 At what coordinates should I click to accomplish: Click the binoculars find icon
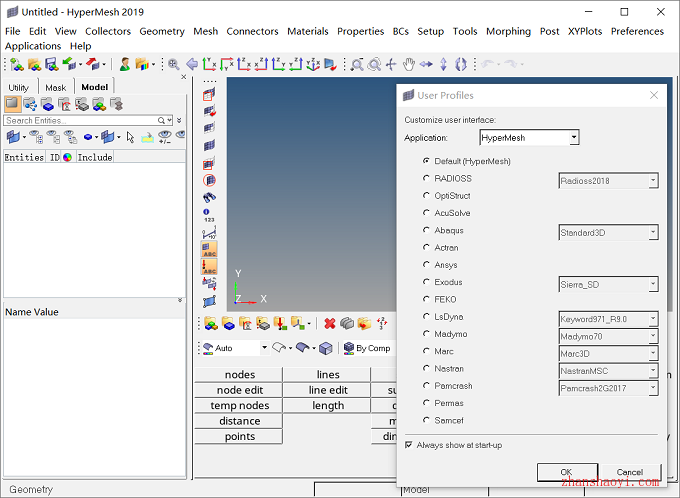(209, 197)
